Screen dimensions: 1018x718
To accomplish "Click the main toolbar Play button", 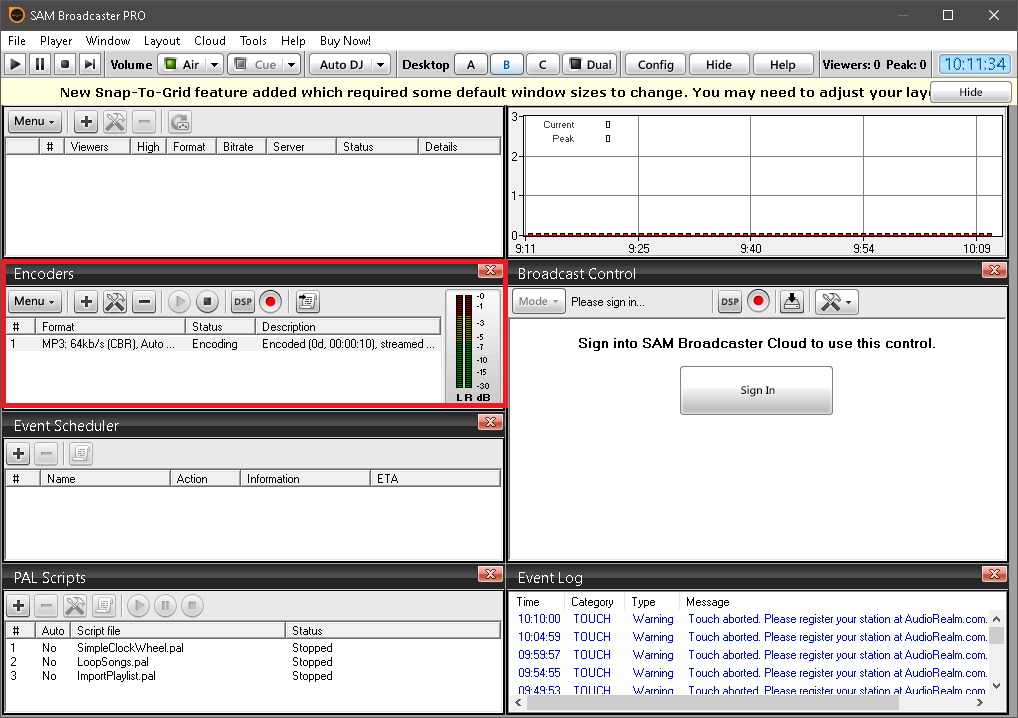I will [16, 64].
